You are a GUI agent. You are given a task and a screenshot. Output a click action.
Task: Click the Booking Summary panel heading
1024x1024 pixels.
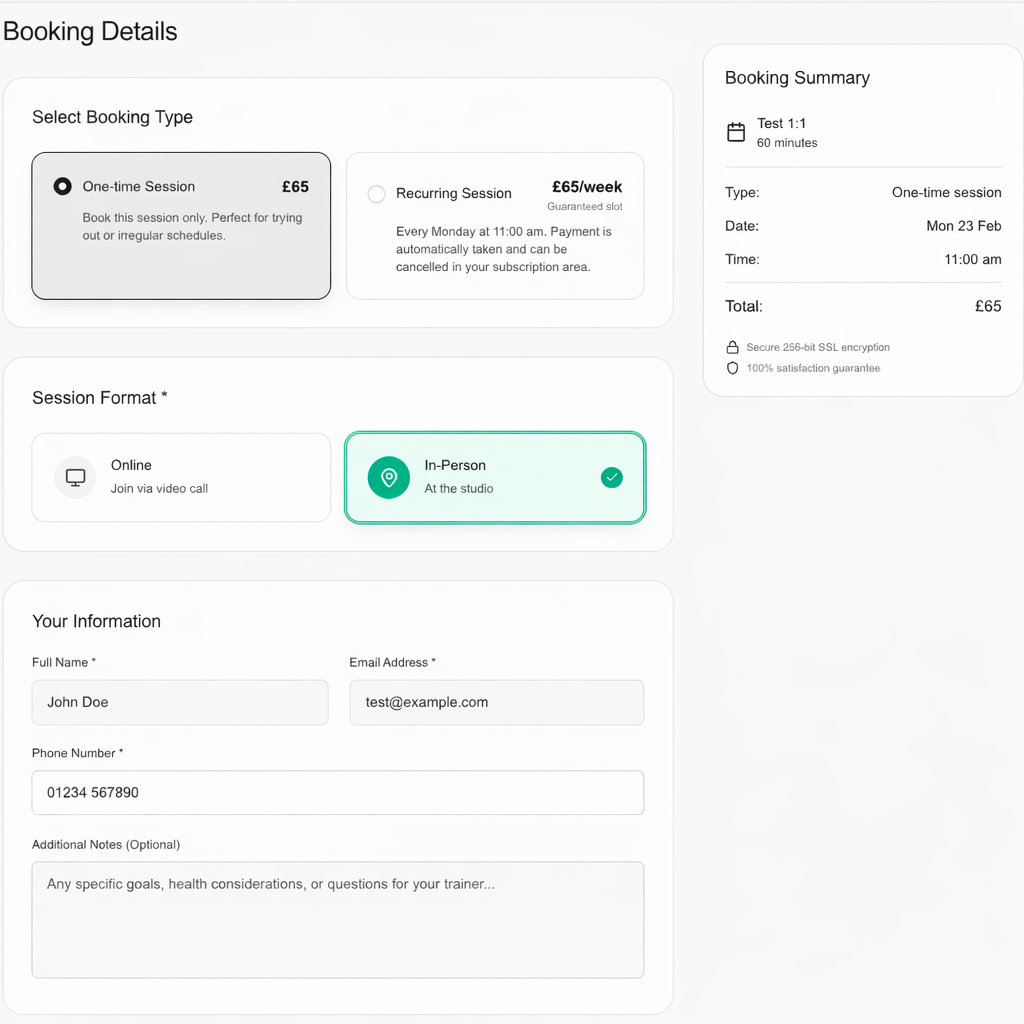pyautogui.click(x=797, y=77)
